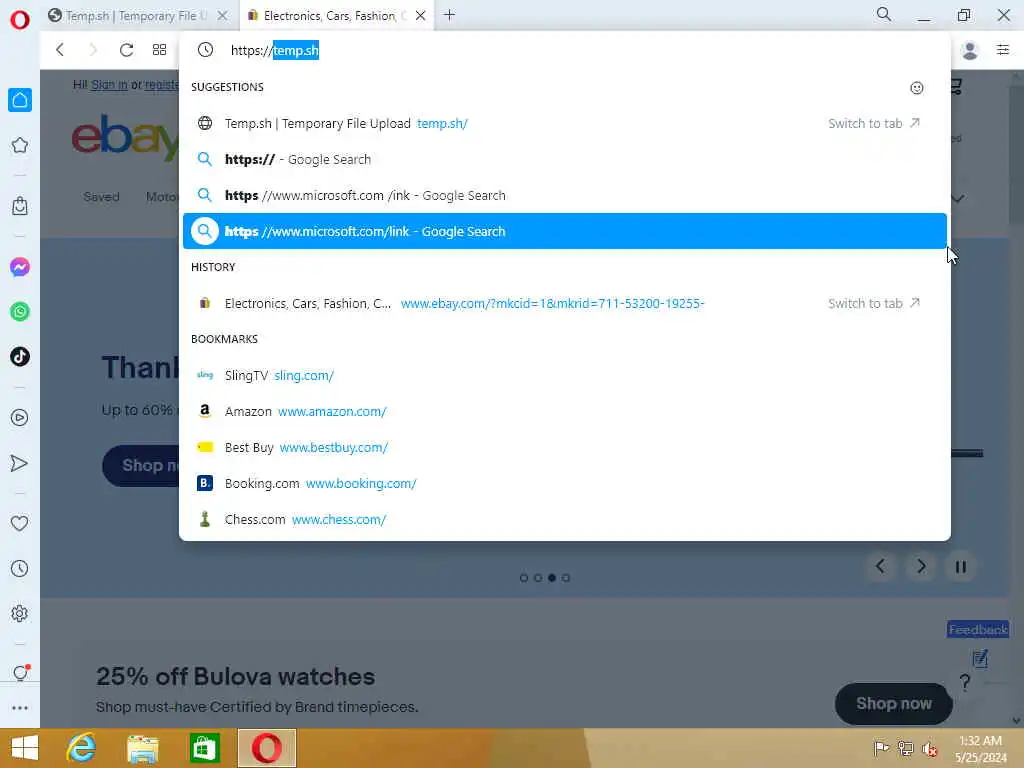Pause the ebay banner carousel
Screen dimensions: 1024x768
(x=961, y=566)
